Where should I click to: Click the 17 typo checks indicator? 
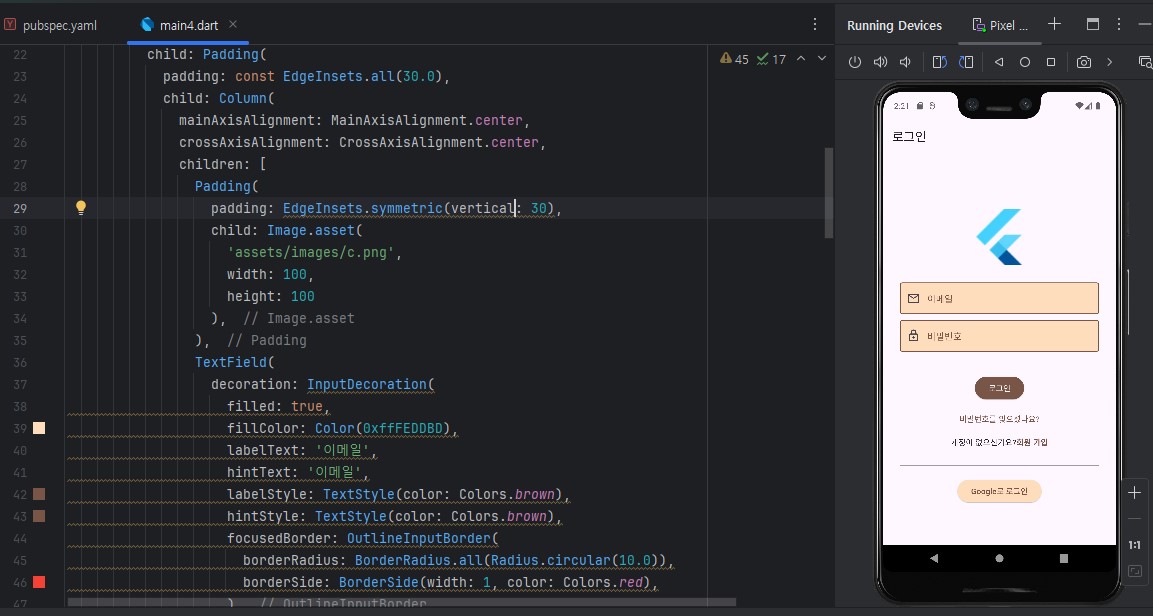click(x=771, y=59)
